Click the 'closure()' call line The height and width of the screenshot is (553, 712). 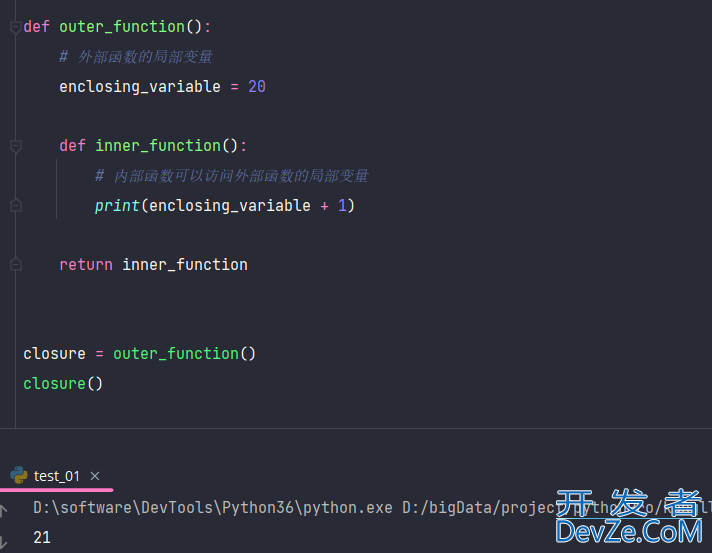click(63, 384)
